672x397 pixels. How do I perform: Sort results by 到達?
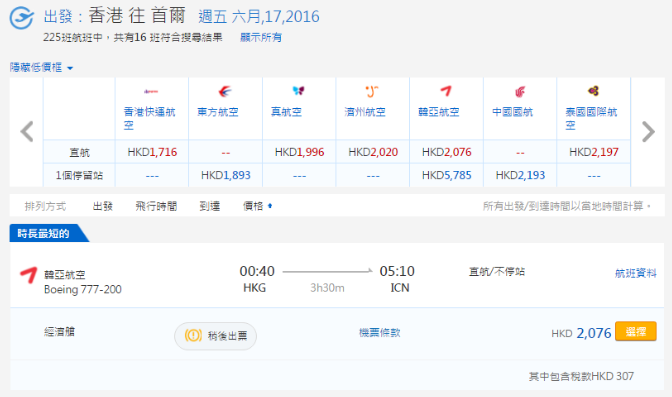210,206
